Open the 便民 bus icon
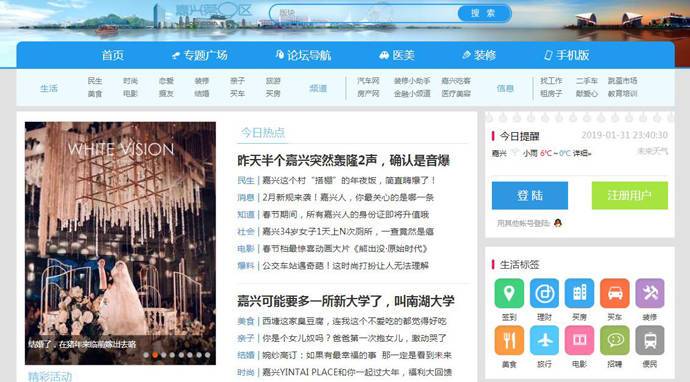690x382 pixels. (650, 340)
